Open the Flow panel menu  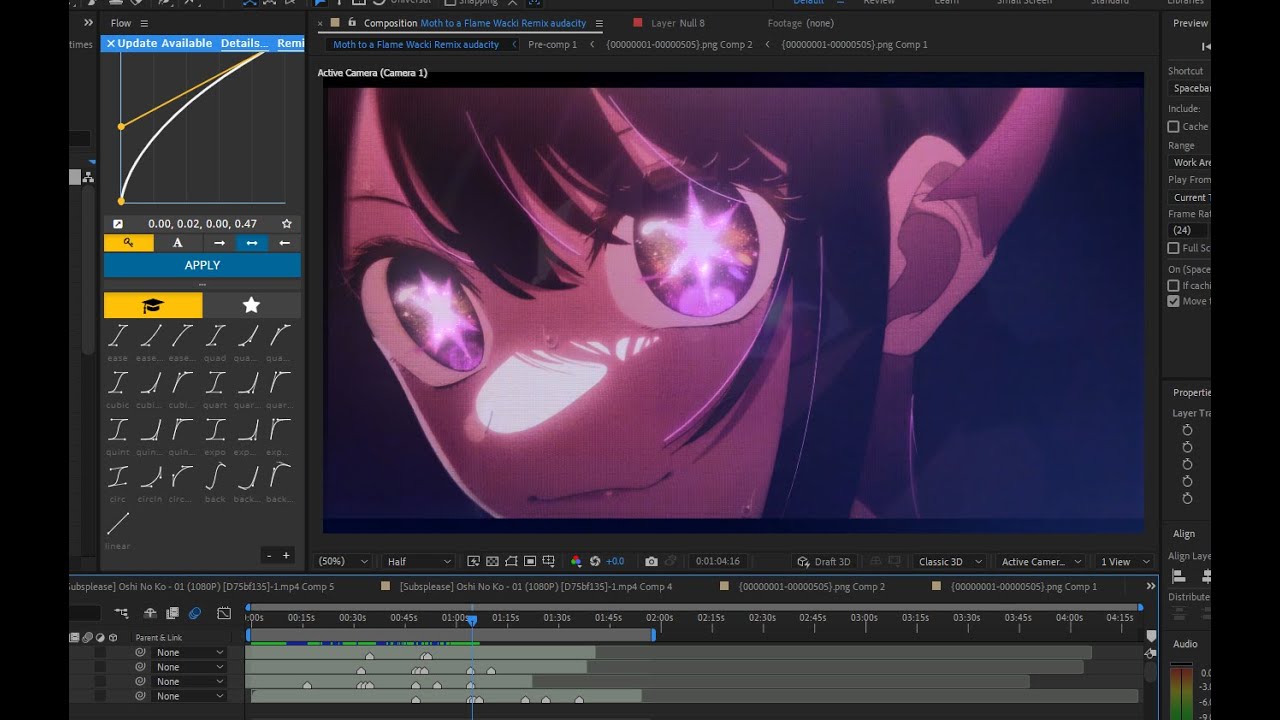144,23
